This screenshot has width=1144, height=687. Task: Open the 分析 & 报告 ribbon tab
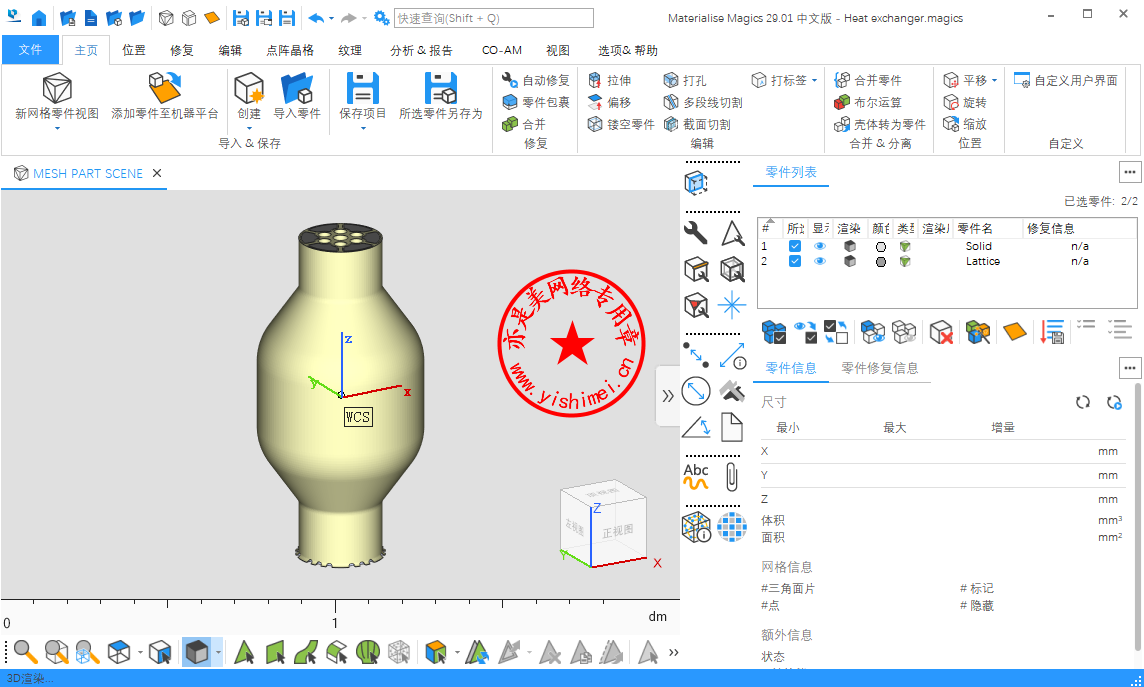coord(421,50)
